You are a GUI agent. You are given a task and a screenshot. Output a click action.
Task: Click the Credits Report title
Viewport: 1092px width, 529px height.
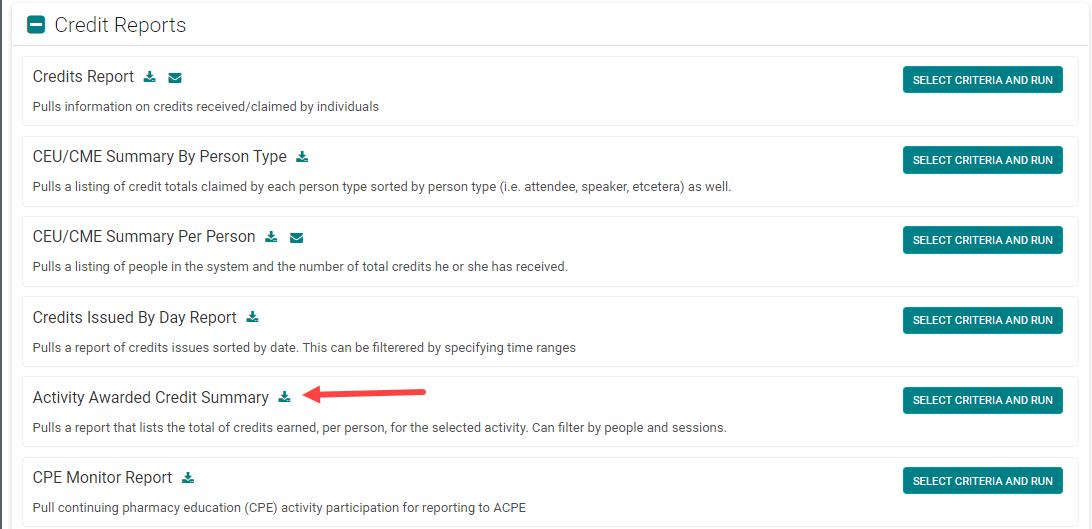point(83,77)
